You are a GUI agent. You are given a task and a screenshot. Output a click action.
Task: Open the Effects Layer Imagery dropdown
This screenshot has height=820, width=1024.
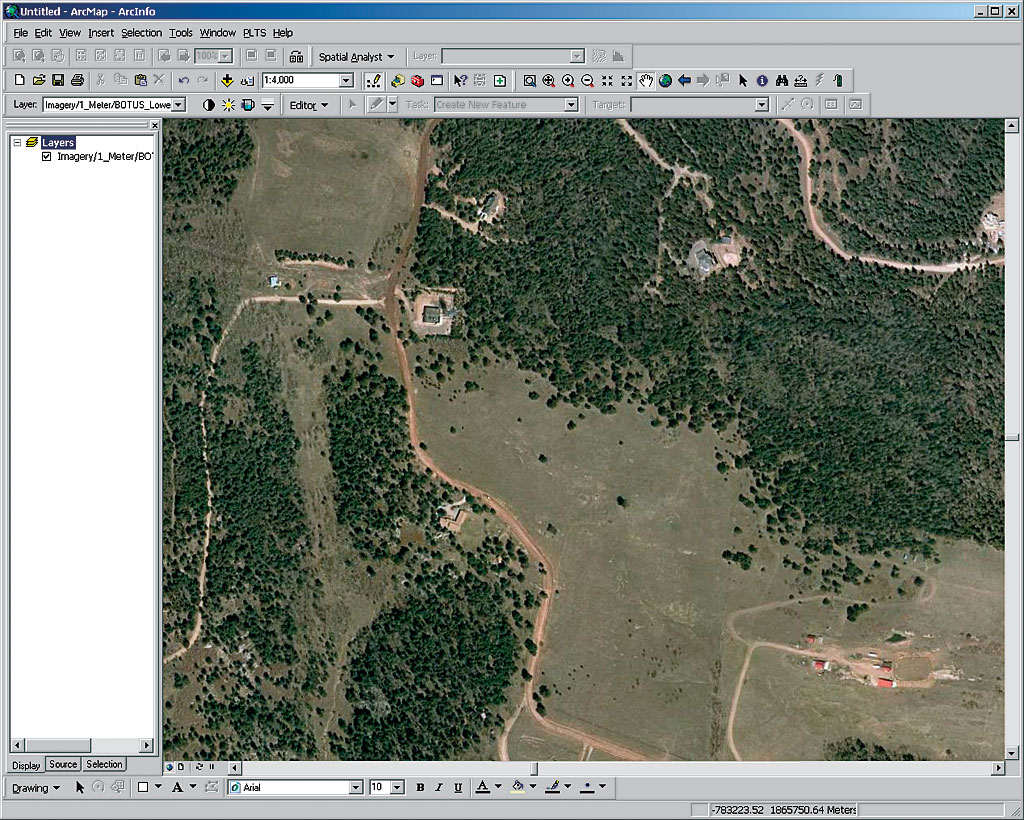pos(178,104)
